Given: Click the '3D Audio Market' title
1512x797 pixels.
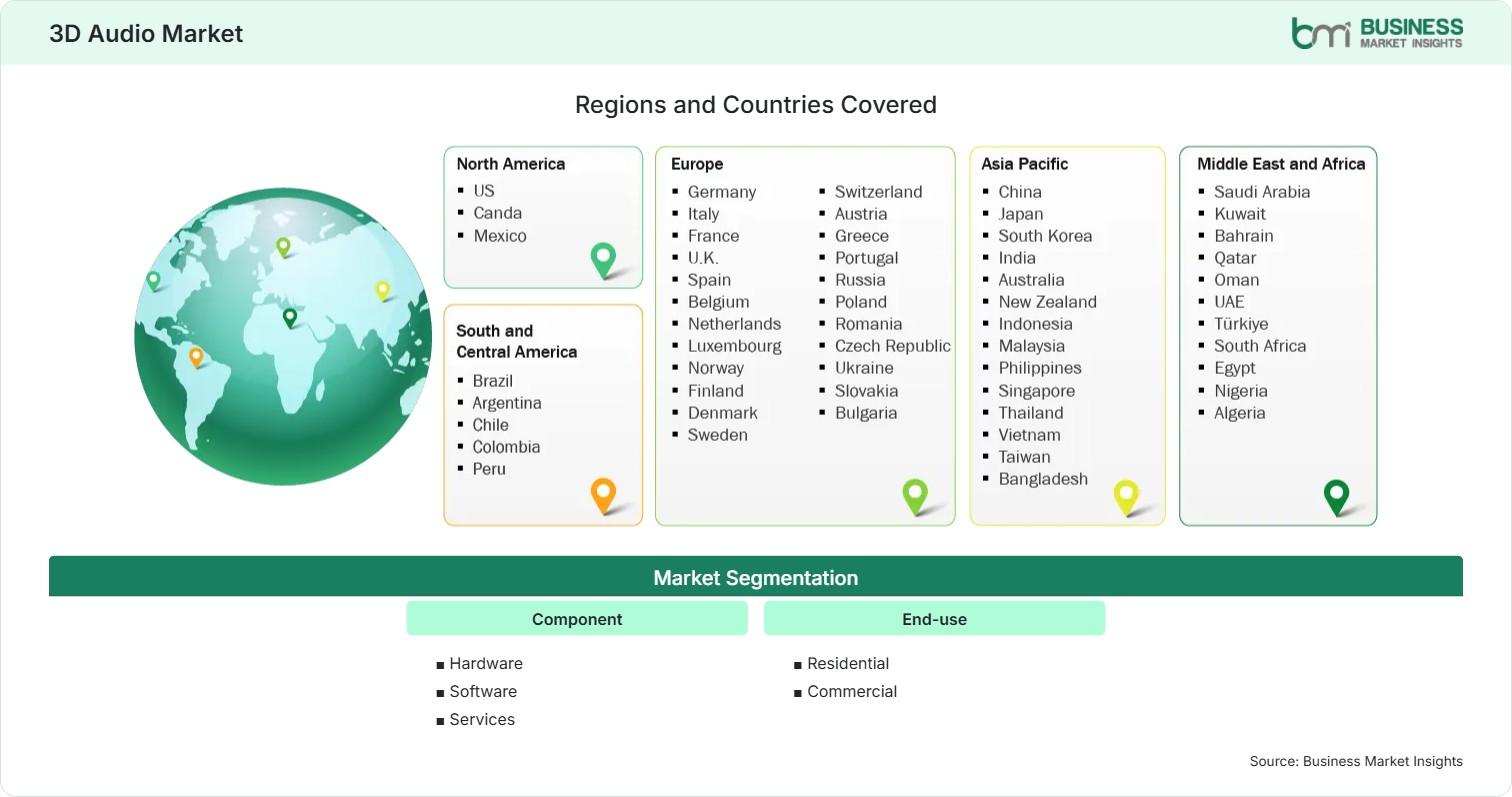Looking at the screenshot, I should [x=146, y=33].
